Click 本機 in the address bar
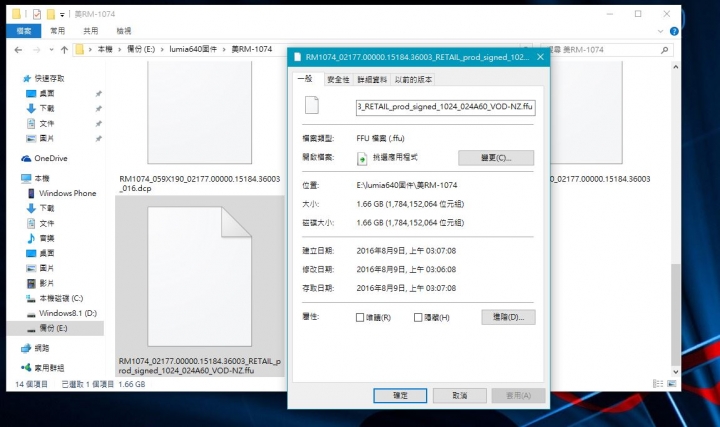Screen dimensions: 720x427 tap(105, 49)
